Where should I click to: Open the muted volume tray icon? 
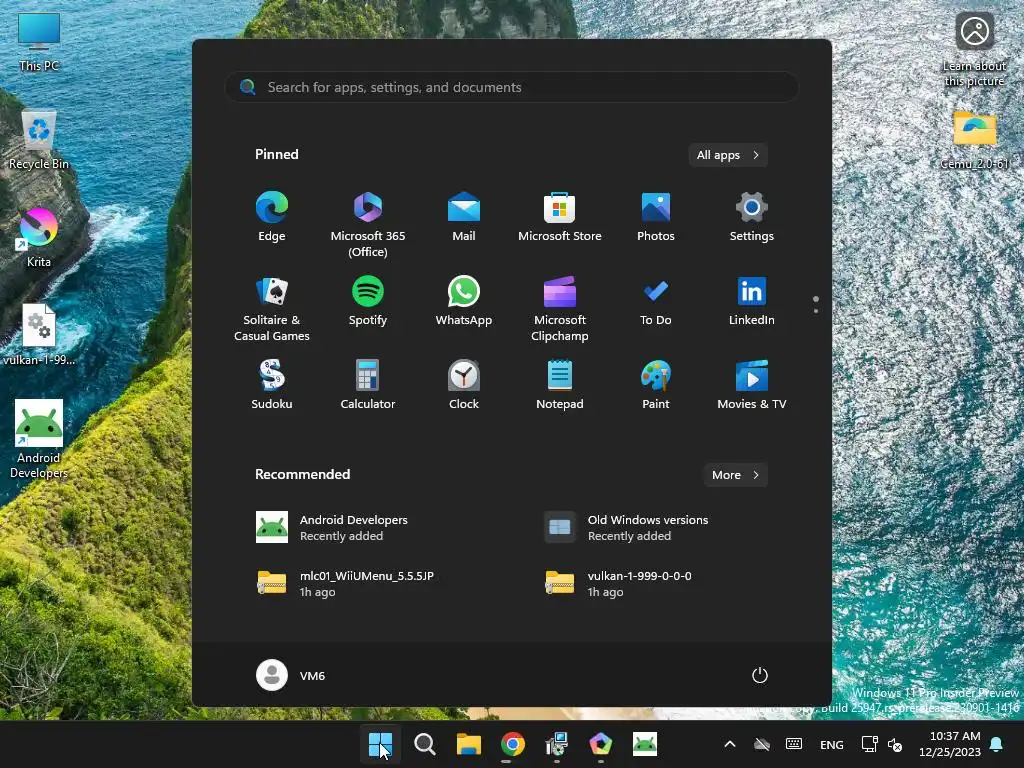click(x=895, y=744)
